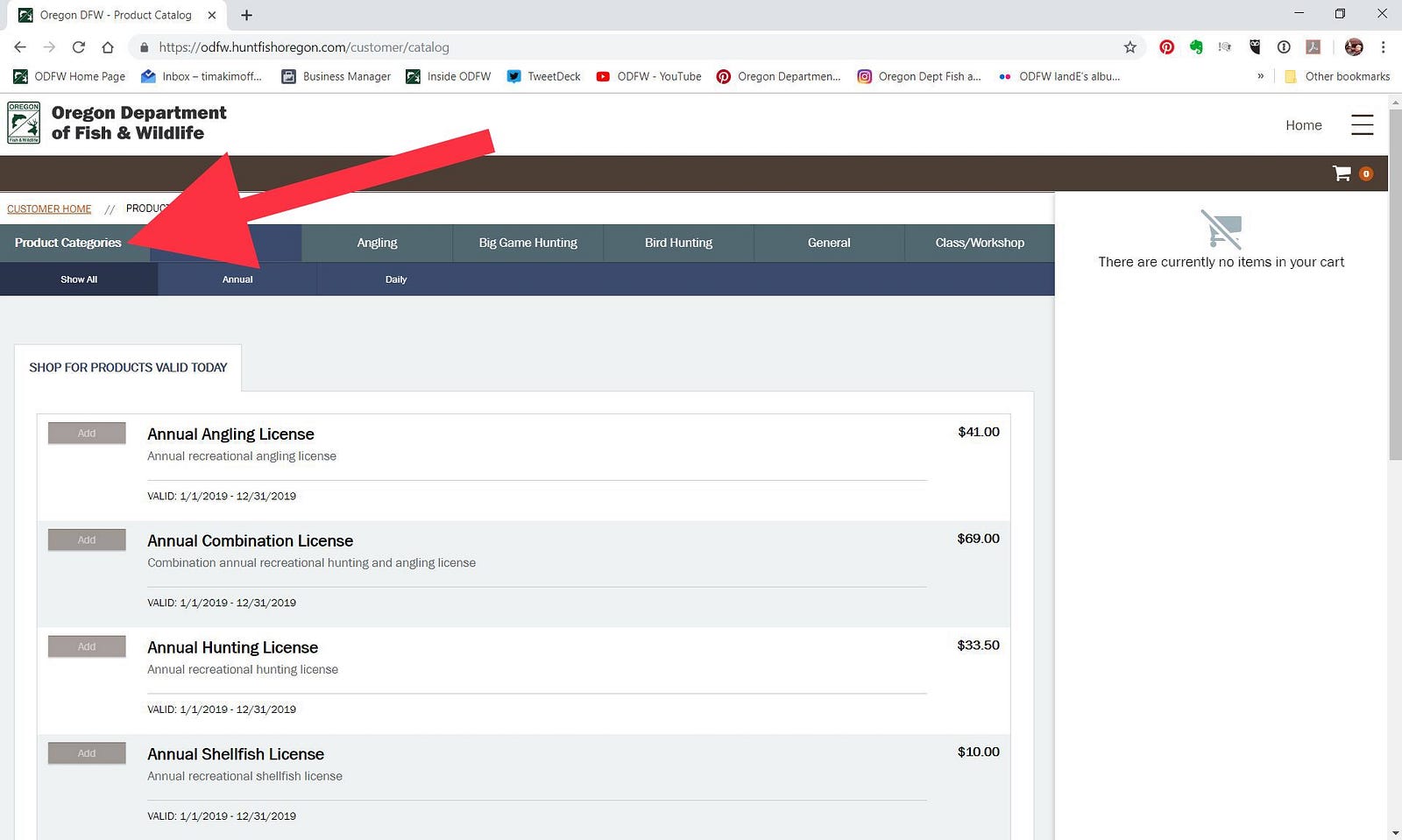
Task: Open TweetDeck bookmark
Action: coord(544,76)
